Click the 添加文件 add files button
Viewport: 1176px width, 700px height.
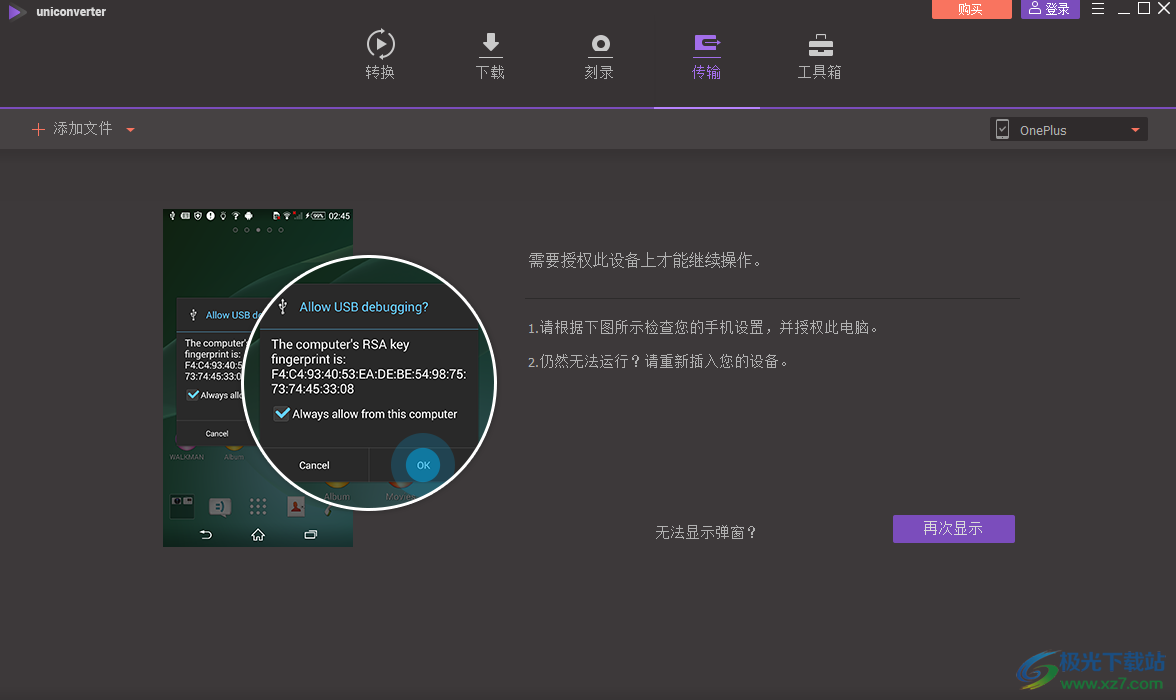[x=72, y=129]
